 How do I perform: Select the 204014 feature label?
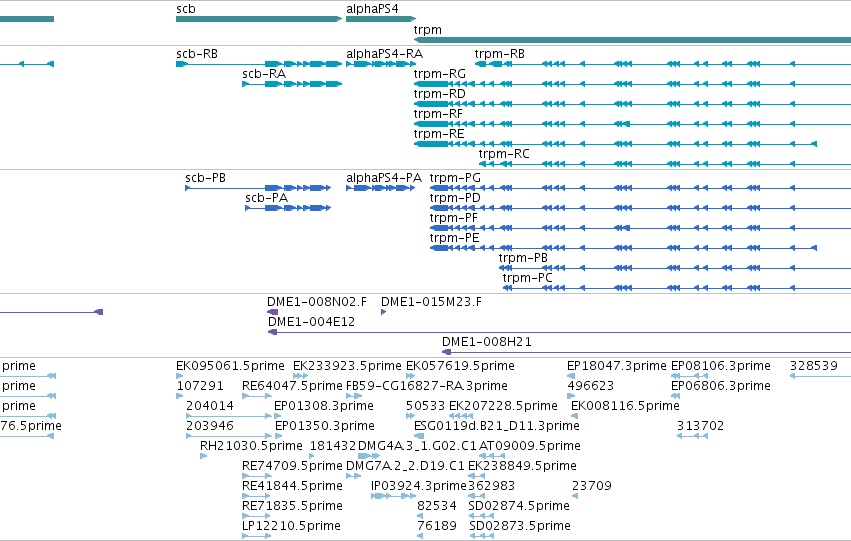click(x=210, y=406)
